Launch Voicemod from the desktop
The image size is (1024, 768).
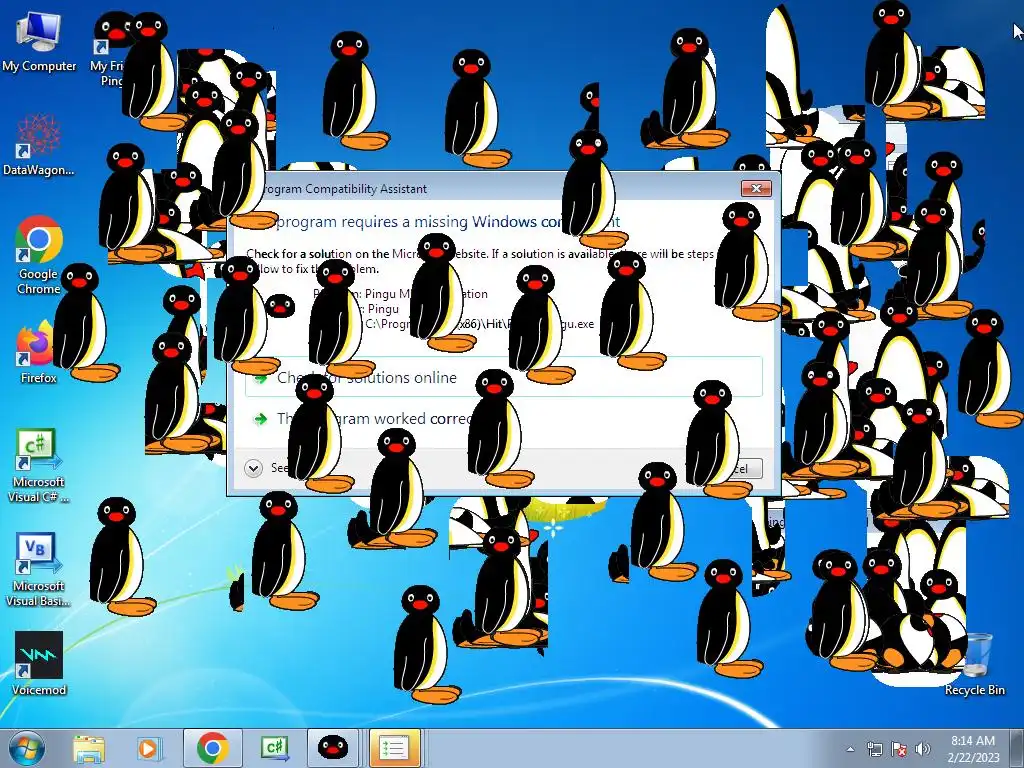[39, 664]
